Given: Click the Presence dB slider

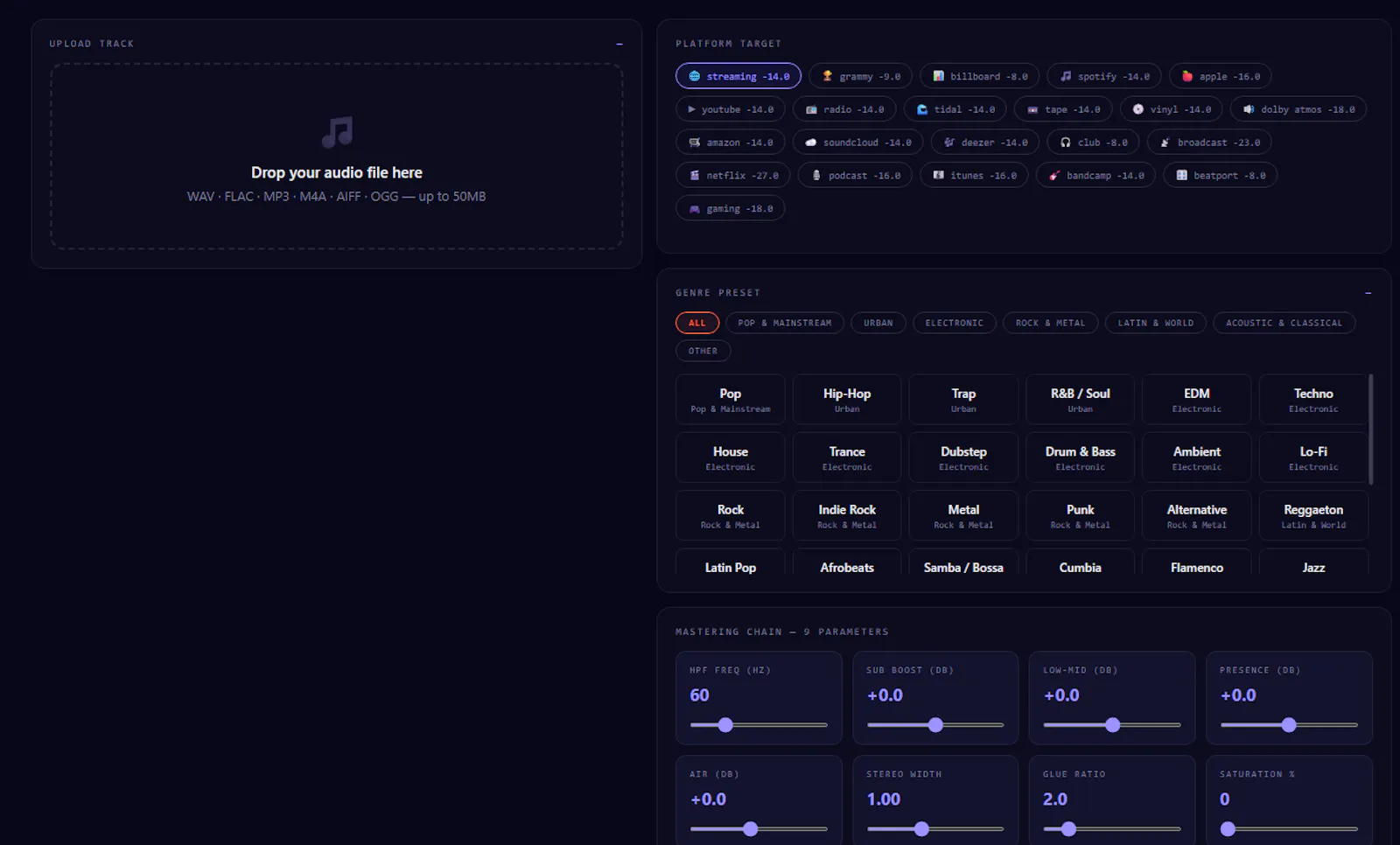Looking at the screenshot, I should tap(1289, 725).
